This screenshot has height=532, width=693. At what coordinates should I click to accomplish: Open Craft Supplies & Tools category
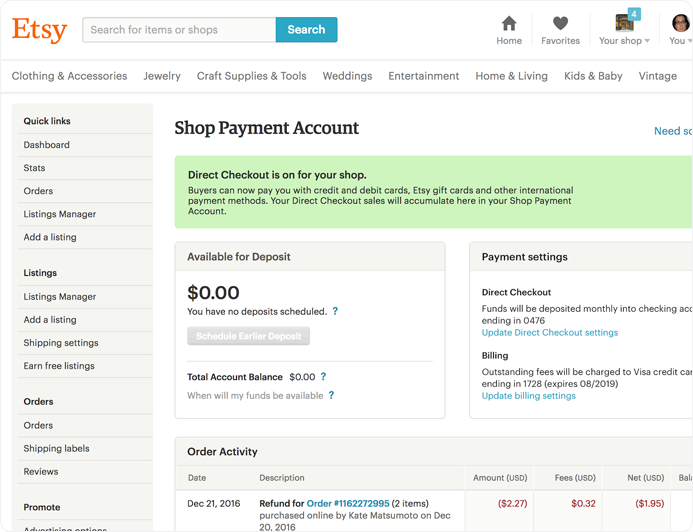[251, 76]
